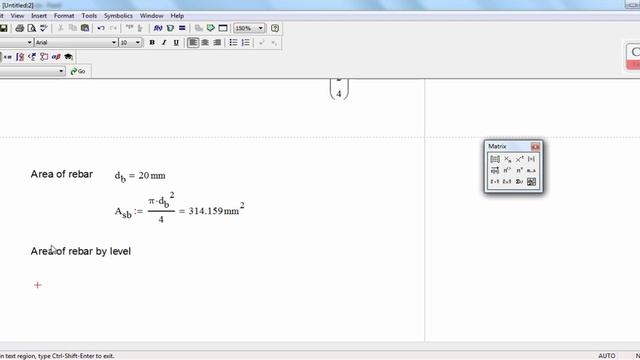640x360 pixels.
Task: Click the Go button
Action: click(78, 71)
